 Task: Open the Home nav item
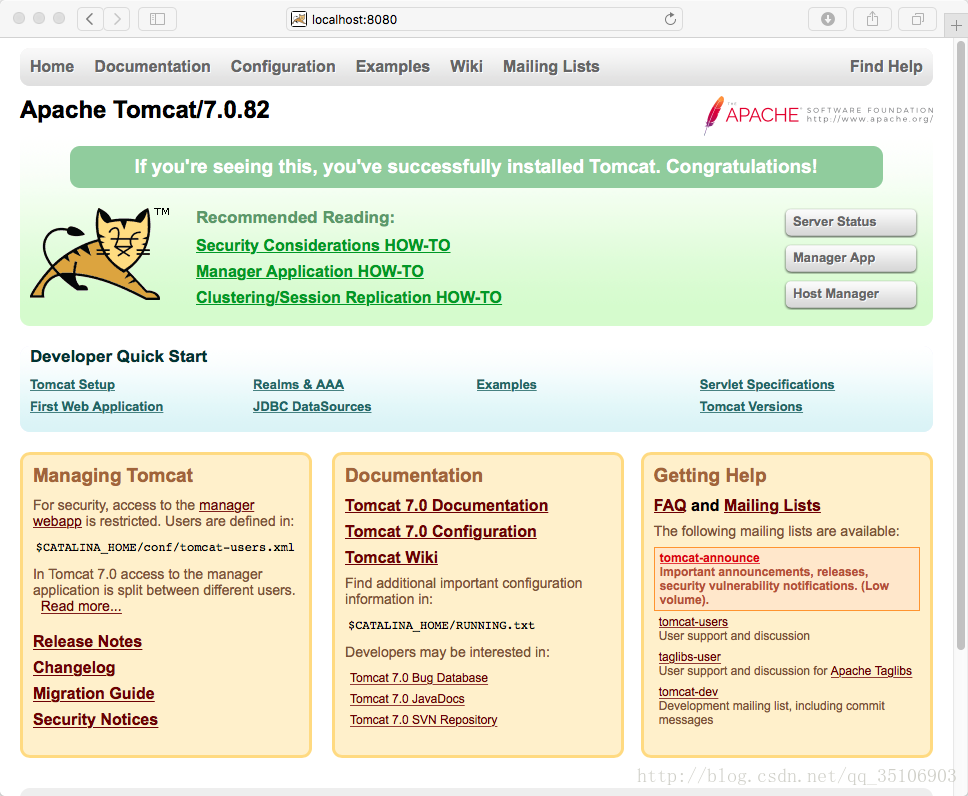[52, 66]
